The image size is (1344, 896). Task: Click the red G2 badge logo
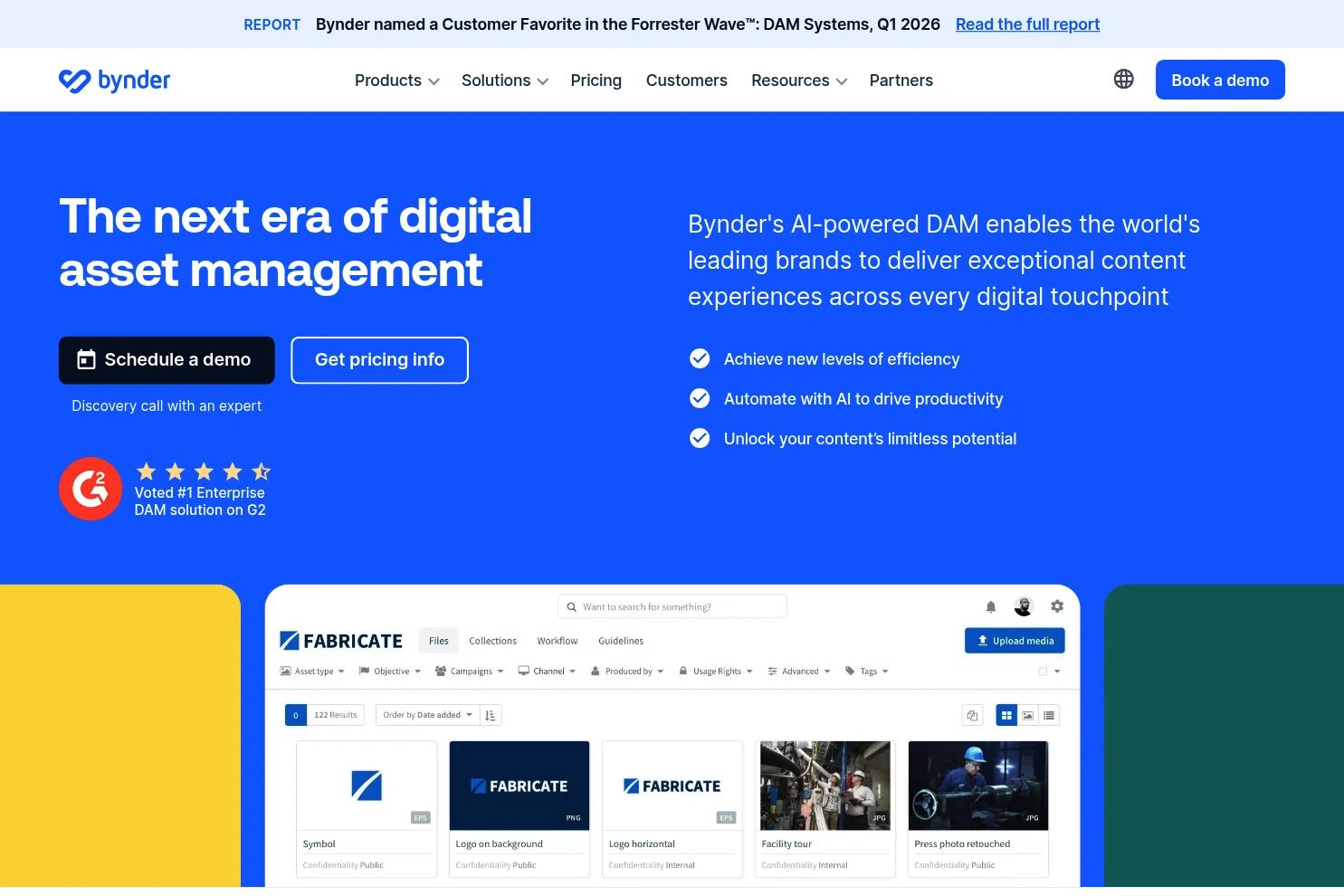click(91, 489)
